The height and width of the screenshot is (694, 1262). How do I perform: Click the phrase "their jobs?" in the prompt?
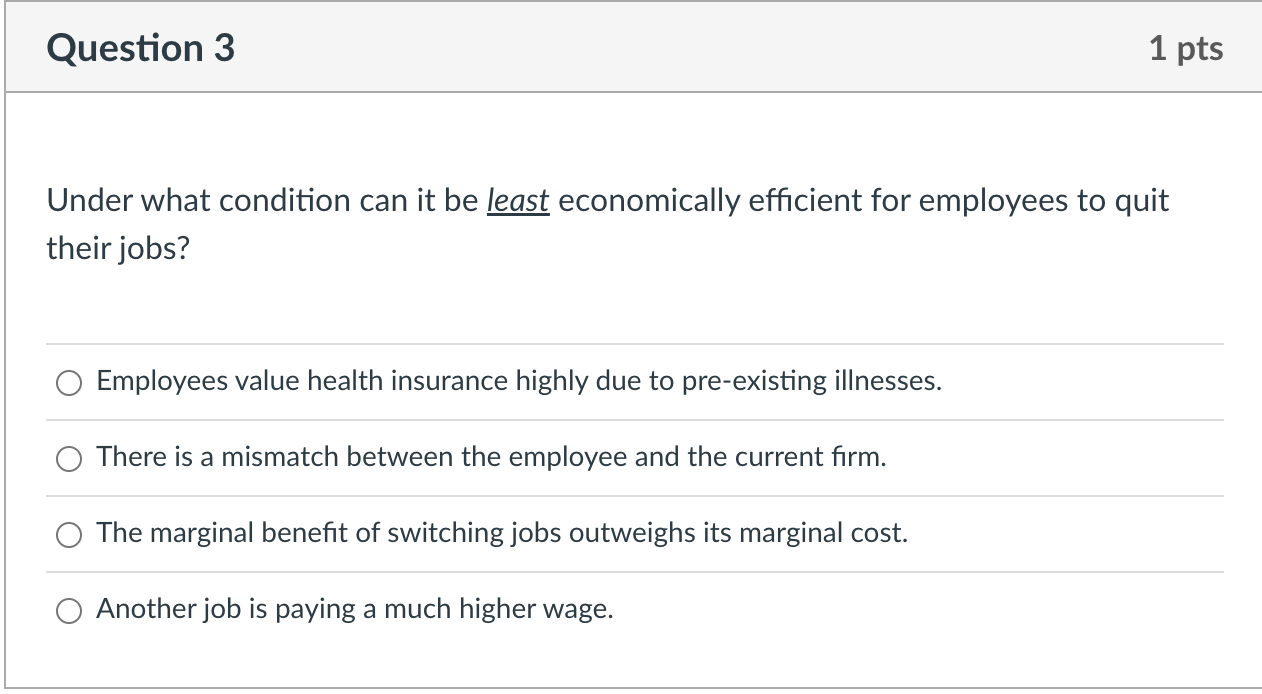pyautogui.click(x=118, y=250)
